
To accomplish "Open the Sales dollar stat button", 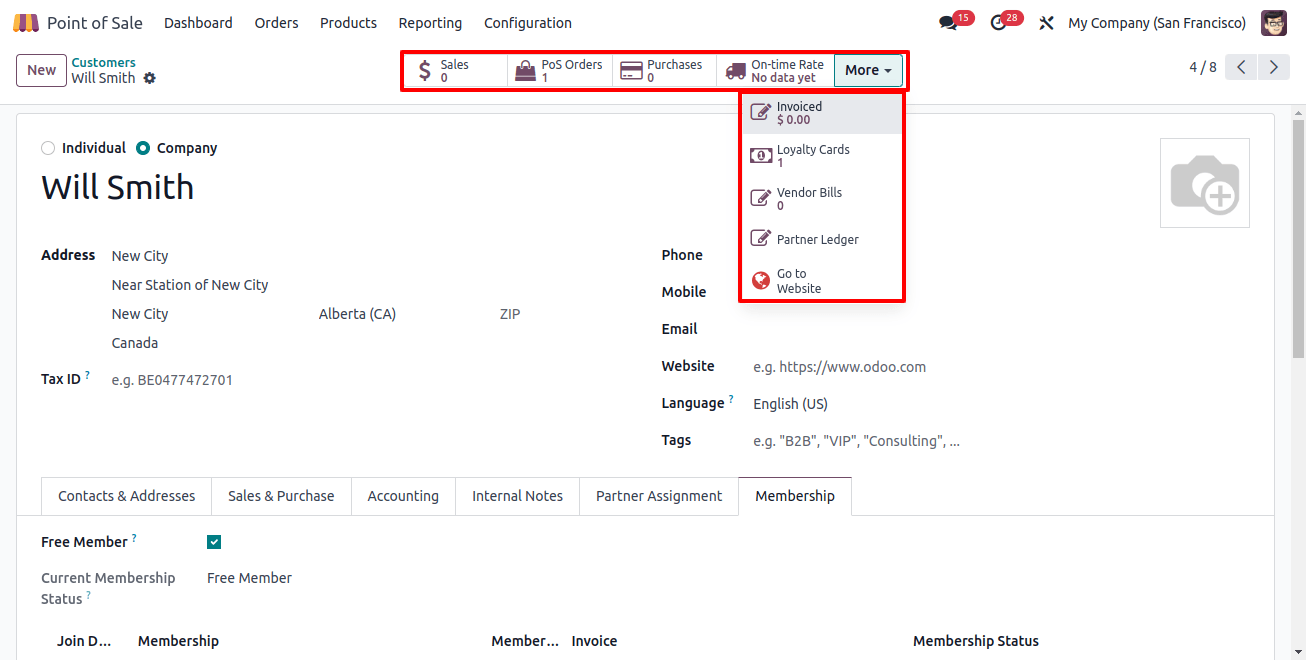I will (x=455, y=70).
